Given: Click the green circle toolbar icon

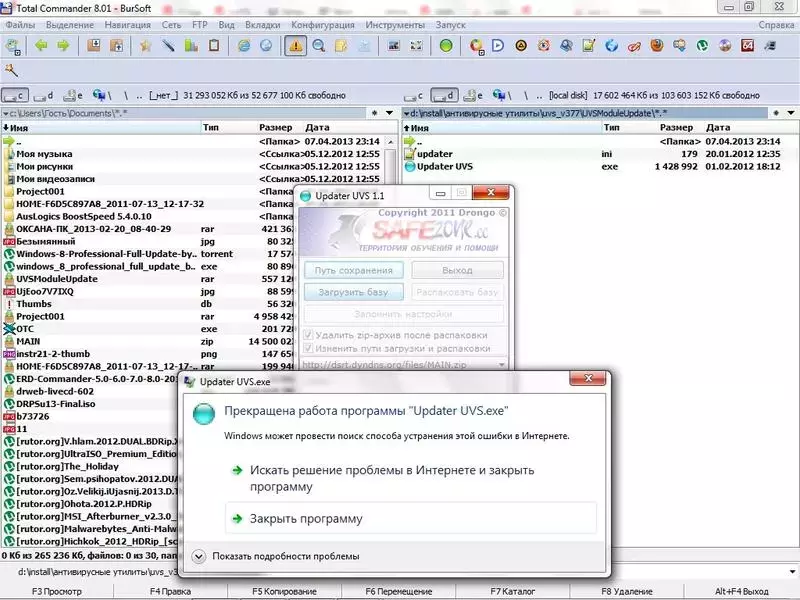Looking at the screenshot, I should [446, 46].
